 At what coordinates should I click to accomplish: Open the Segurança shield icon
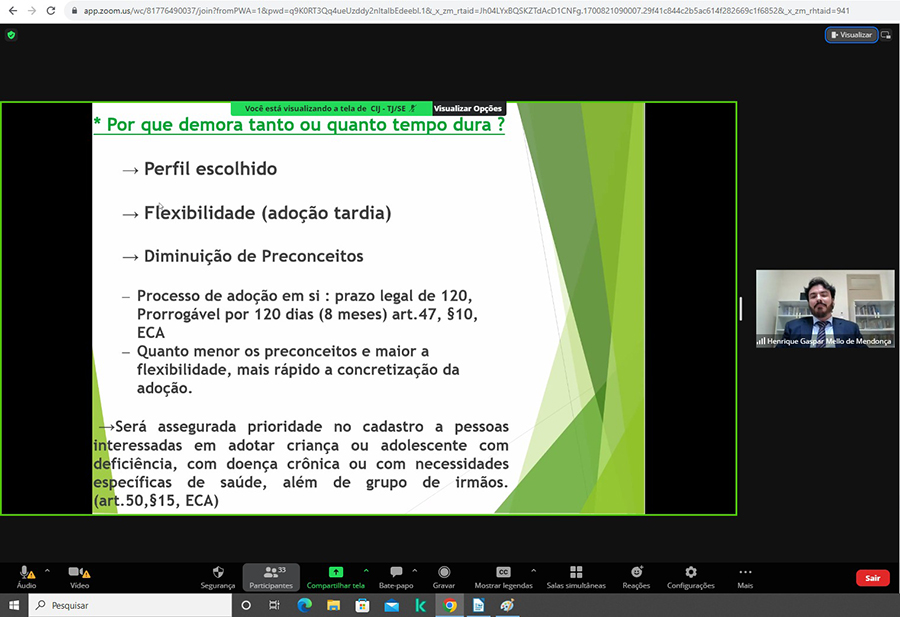click(x=217, y=573)
